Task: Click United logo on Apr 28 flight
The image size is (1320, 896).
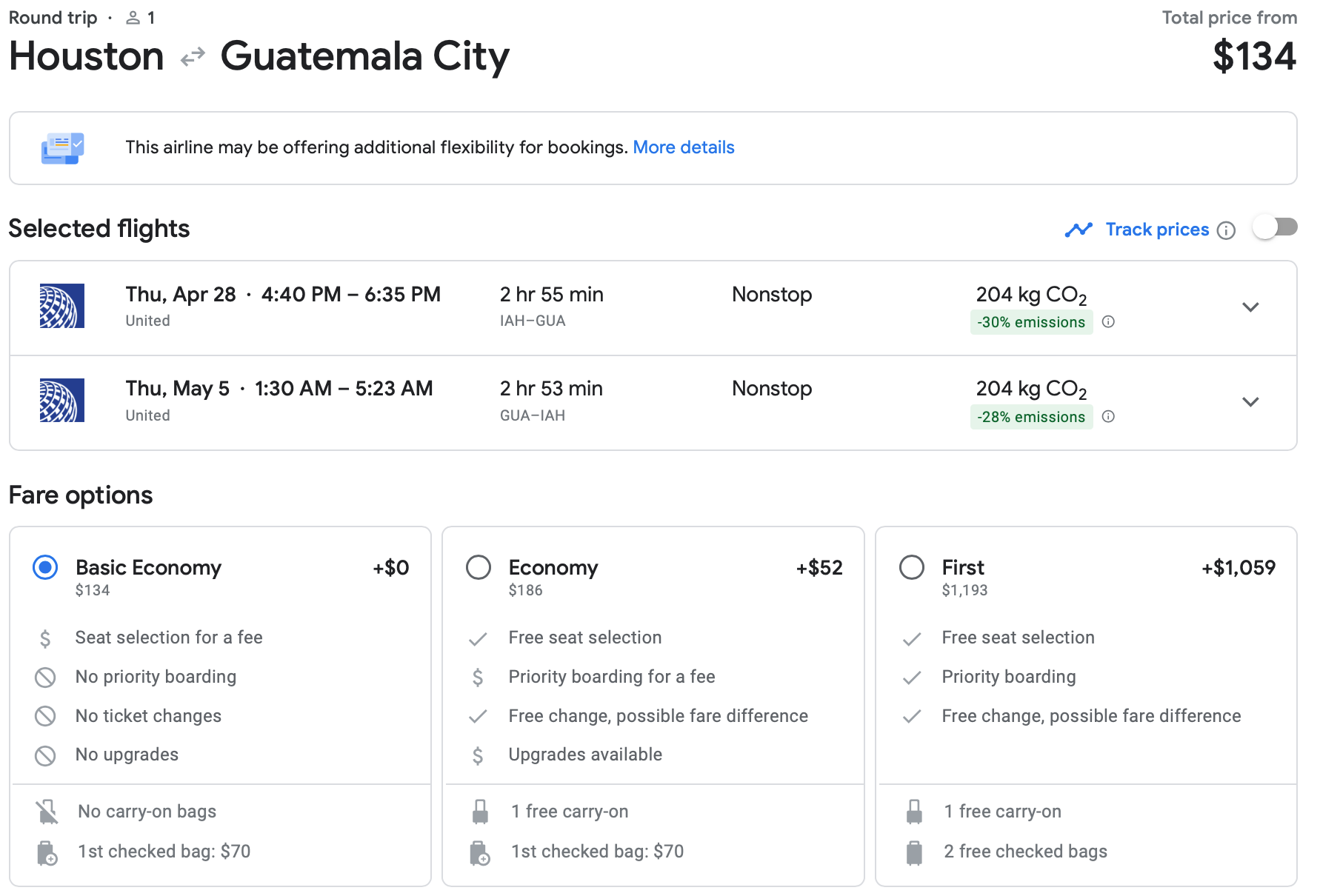Action: pyautogui.click(x=62, y=306)
